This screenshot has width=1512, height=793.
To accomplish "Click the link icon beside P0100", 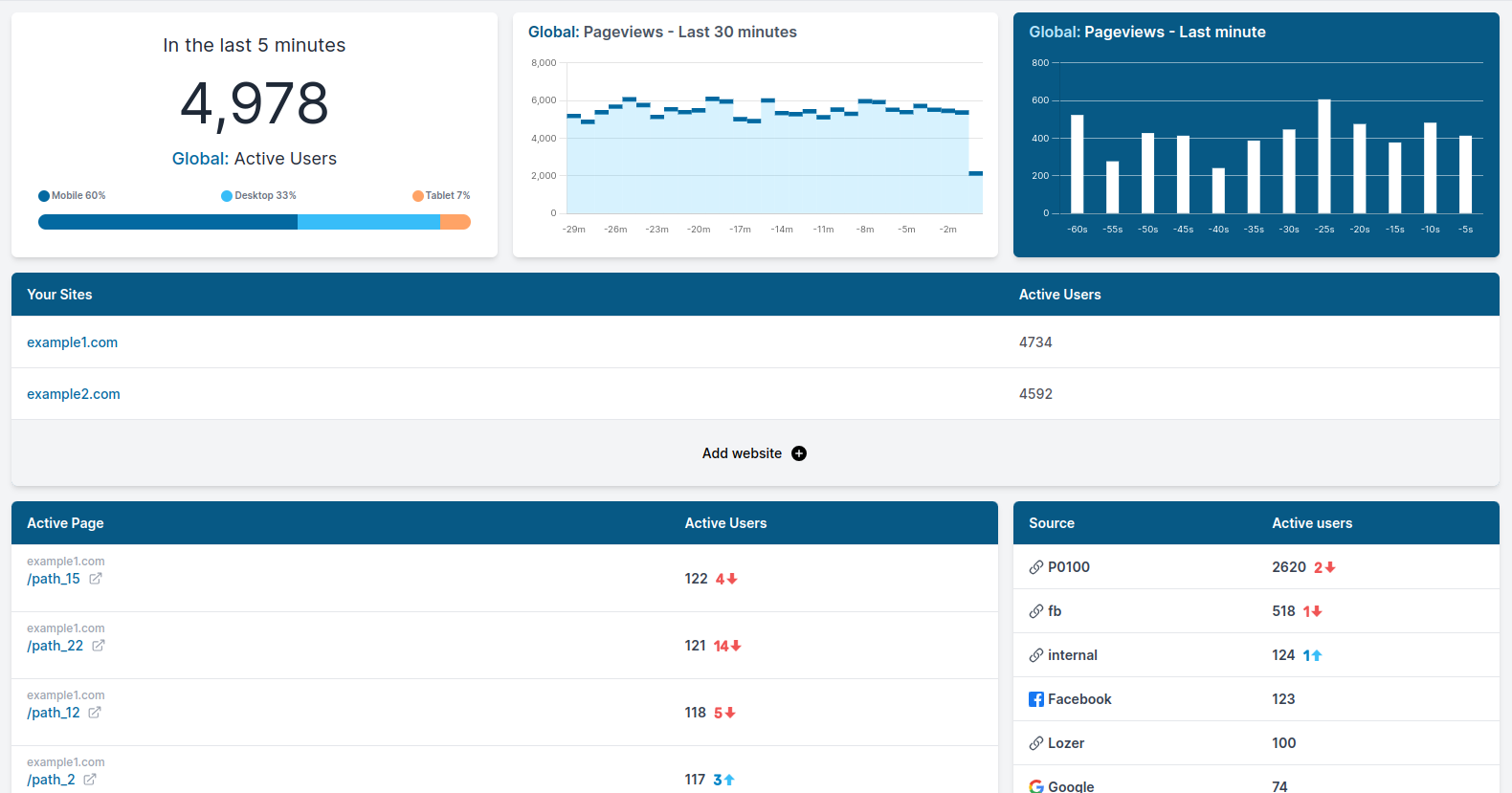I will click(1036, 567).
